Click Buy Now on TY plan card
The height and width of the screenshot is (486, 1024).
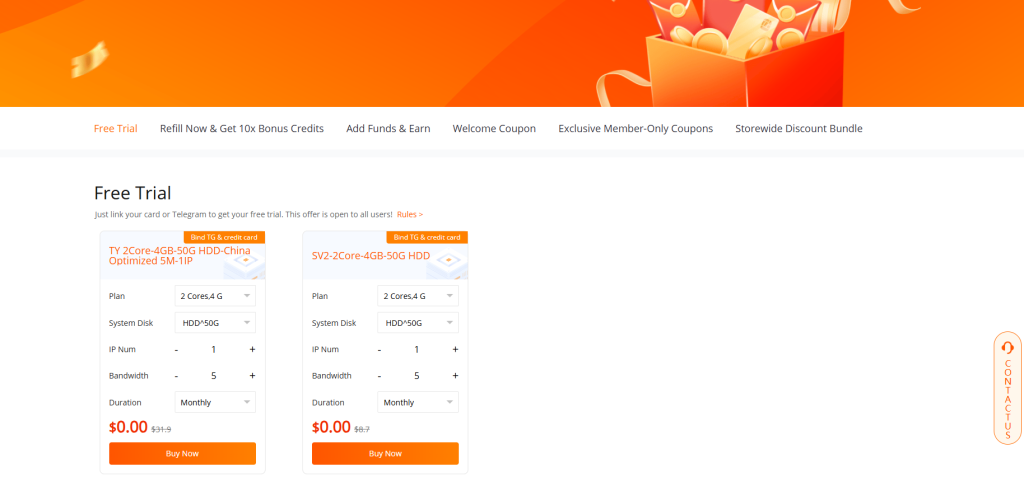tap(182, 454)
